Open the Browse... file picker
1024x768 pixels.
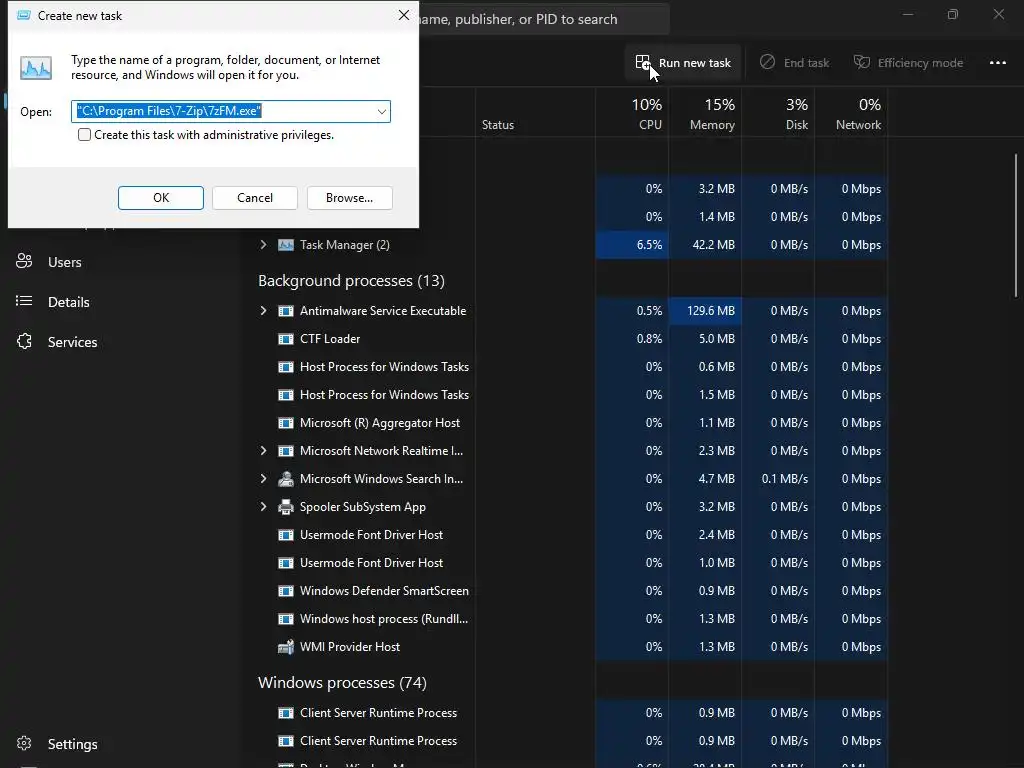coord(349,198)
